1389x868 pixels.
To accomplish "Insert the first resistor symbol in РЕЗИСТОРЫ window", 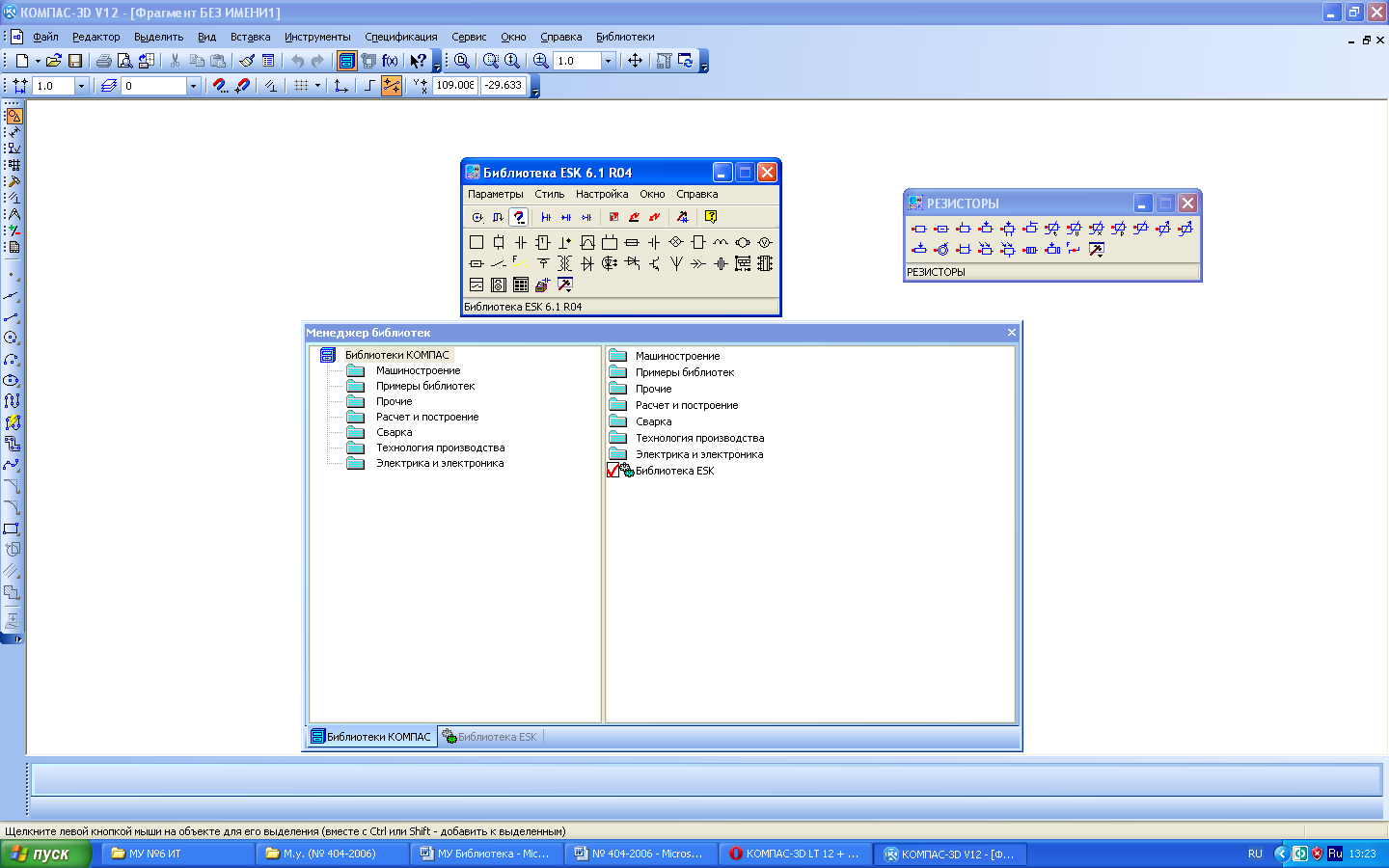I will (x=919, y=229).
